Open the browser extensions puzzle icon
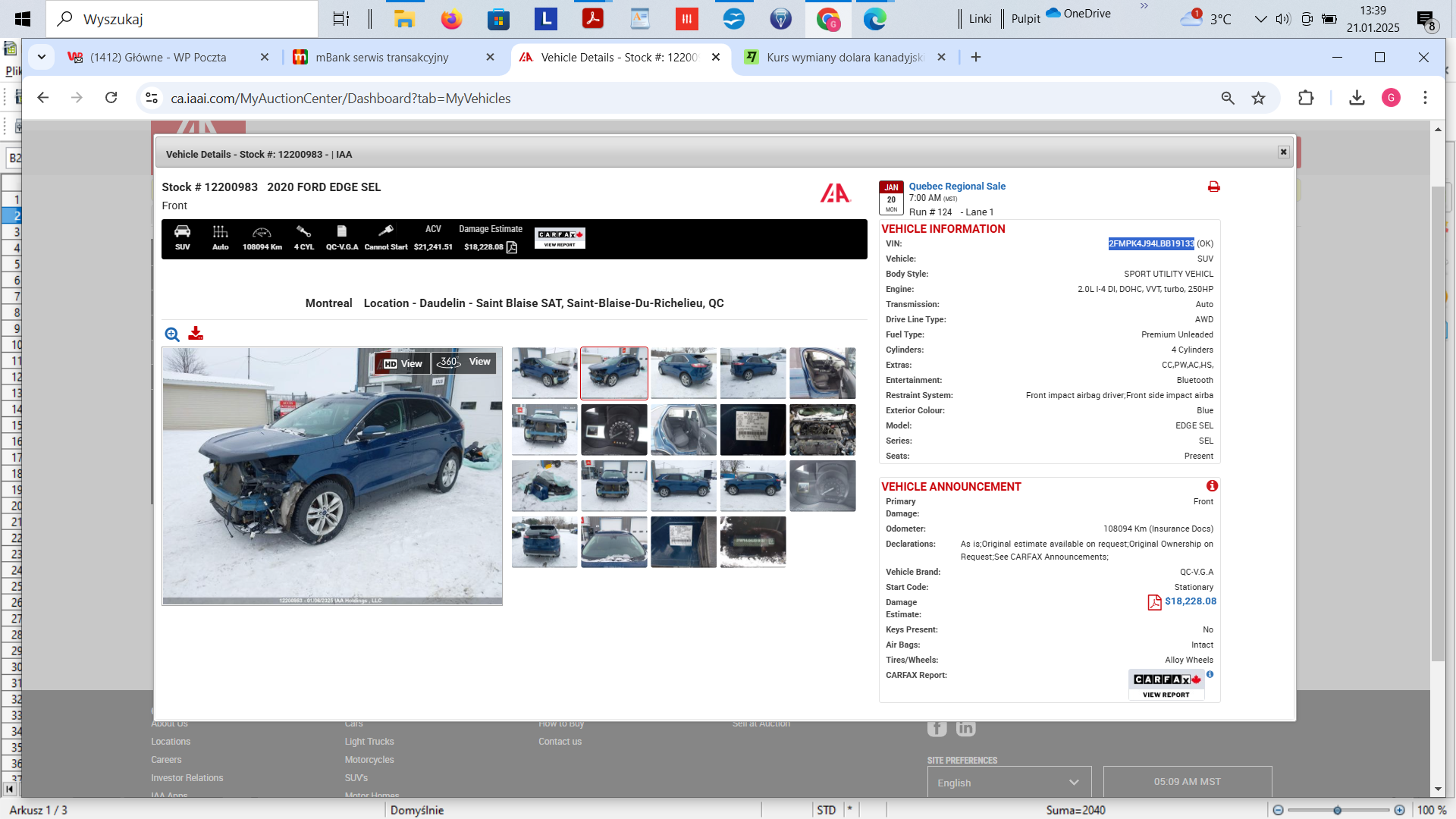The width and height of the screenshot is (1456, 819). click(1306, 98)
